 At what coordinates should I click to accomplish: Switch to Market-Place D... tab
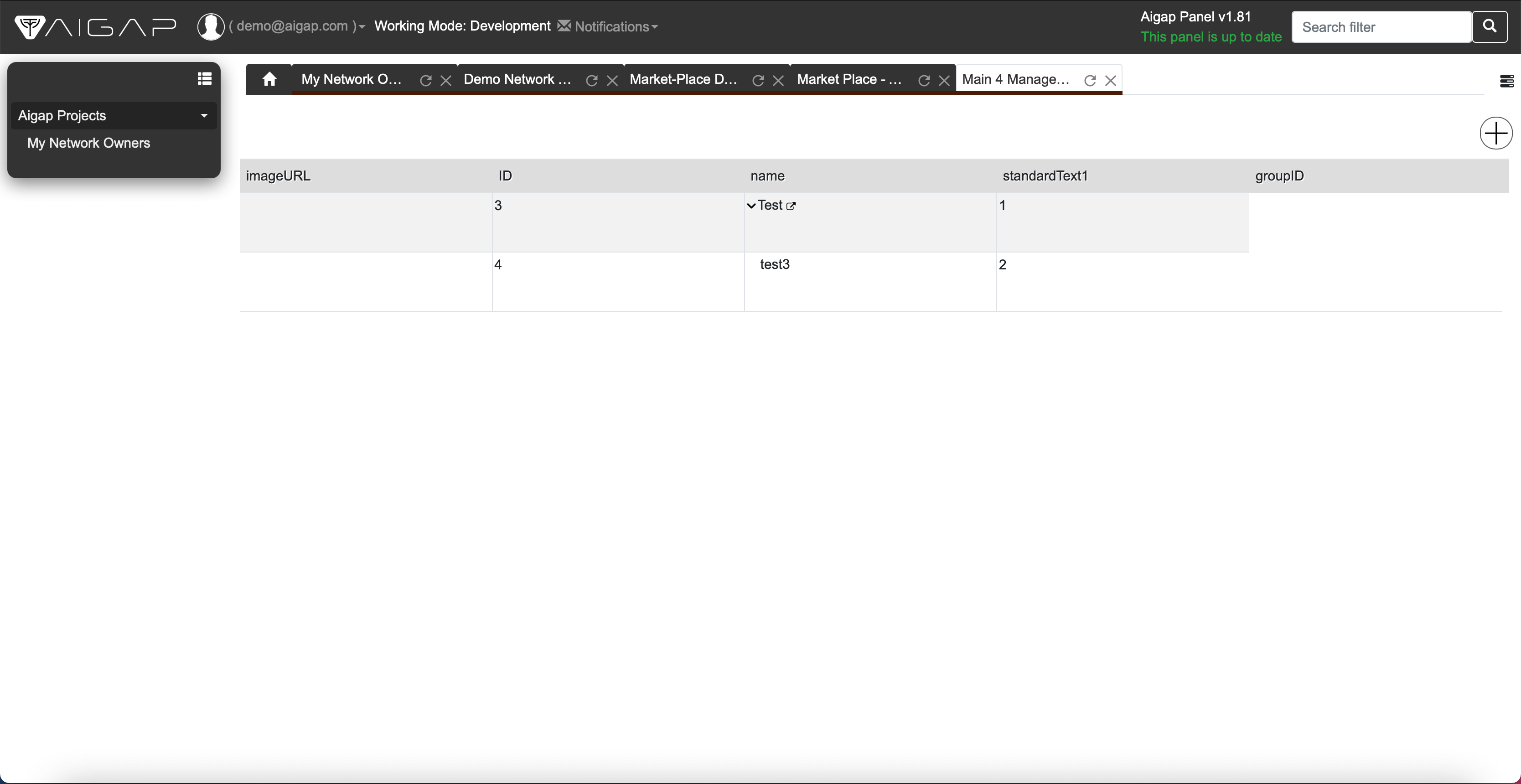point(683,79)
